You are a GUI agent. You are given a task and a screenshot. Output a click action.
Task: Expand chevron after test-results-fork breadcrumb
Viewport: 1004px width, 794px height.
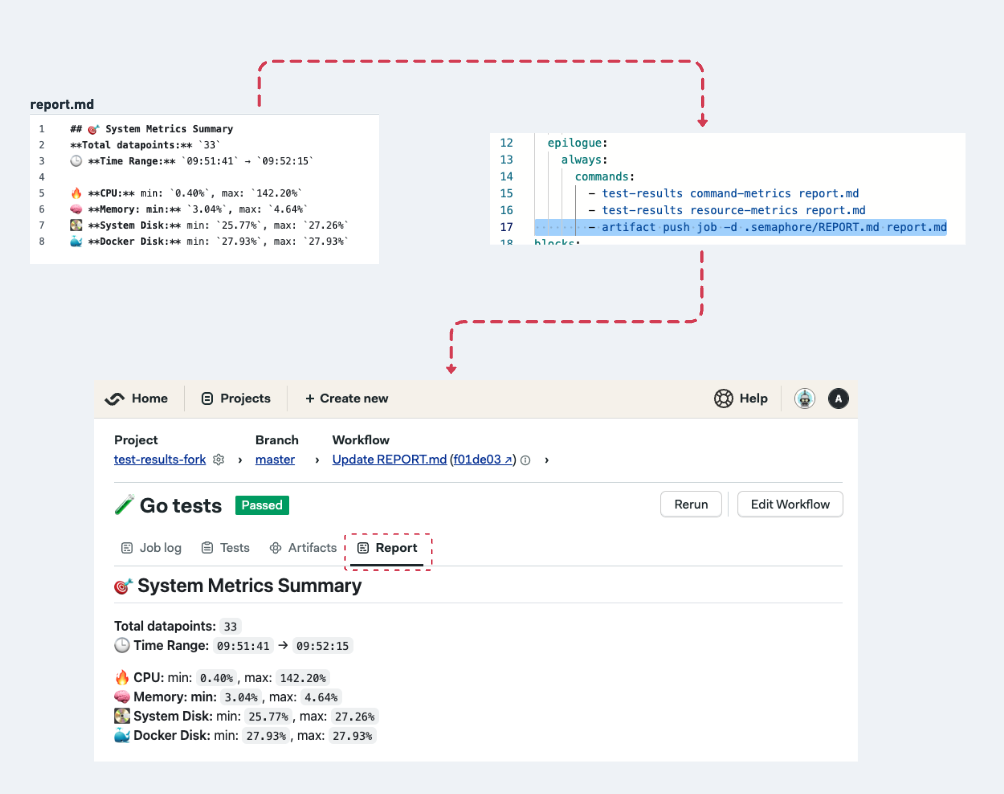pyautogui.click(x=240, y=460)
